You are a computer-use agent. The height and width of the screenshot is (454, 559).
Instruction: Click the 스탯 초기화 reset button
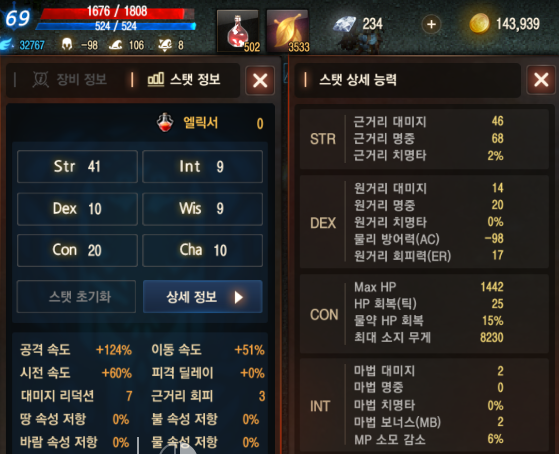point(76,297)
